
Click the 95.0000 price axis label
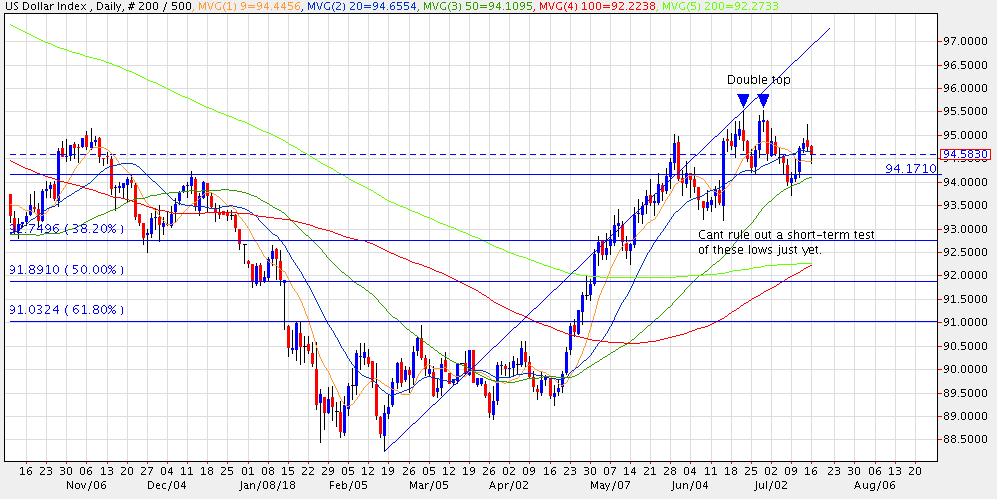pyautogui.click(x=965, y=135)
